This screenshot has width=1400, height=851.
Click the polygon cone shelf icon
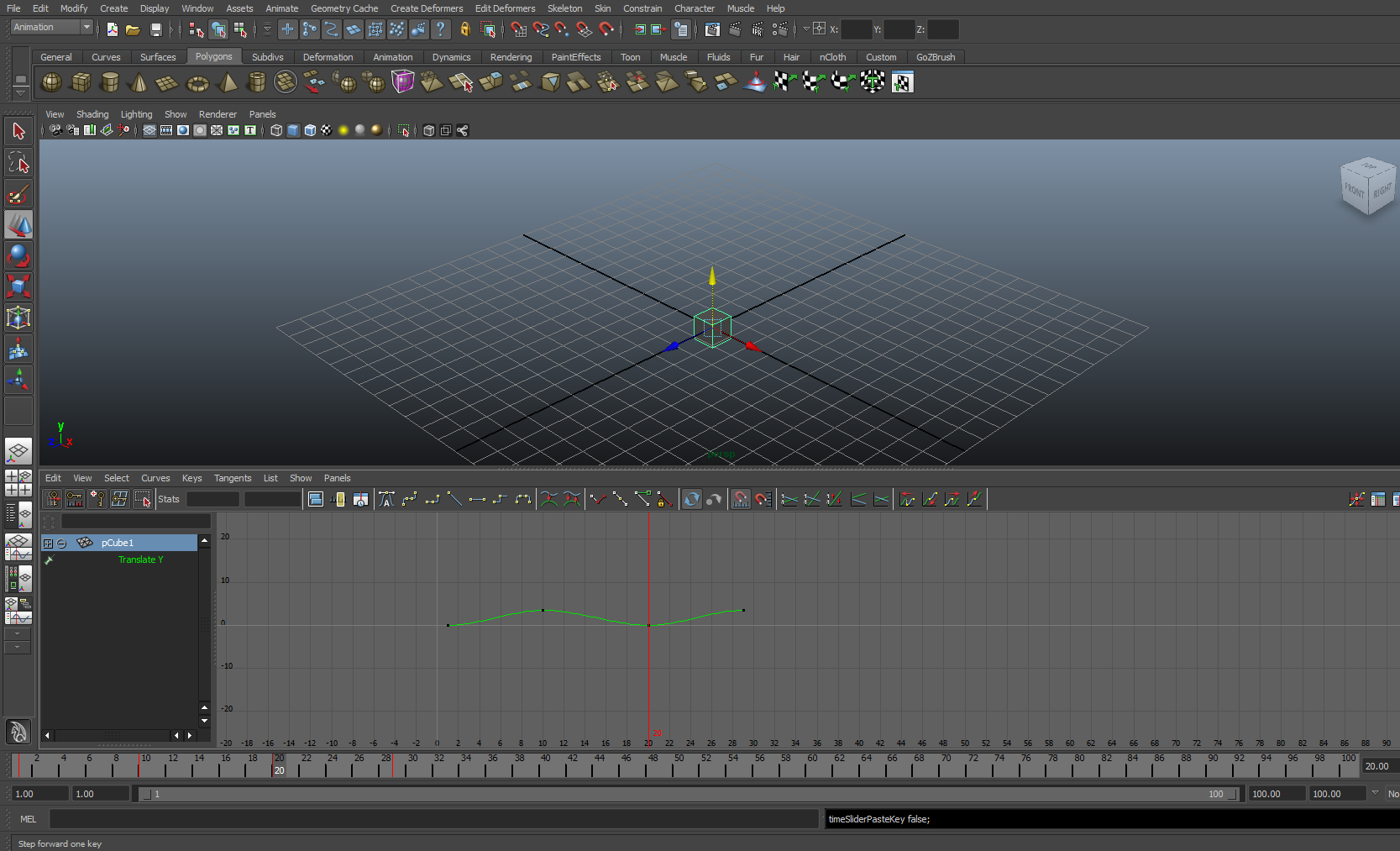(139, 82)
